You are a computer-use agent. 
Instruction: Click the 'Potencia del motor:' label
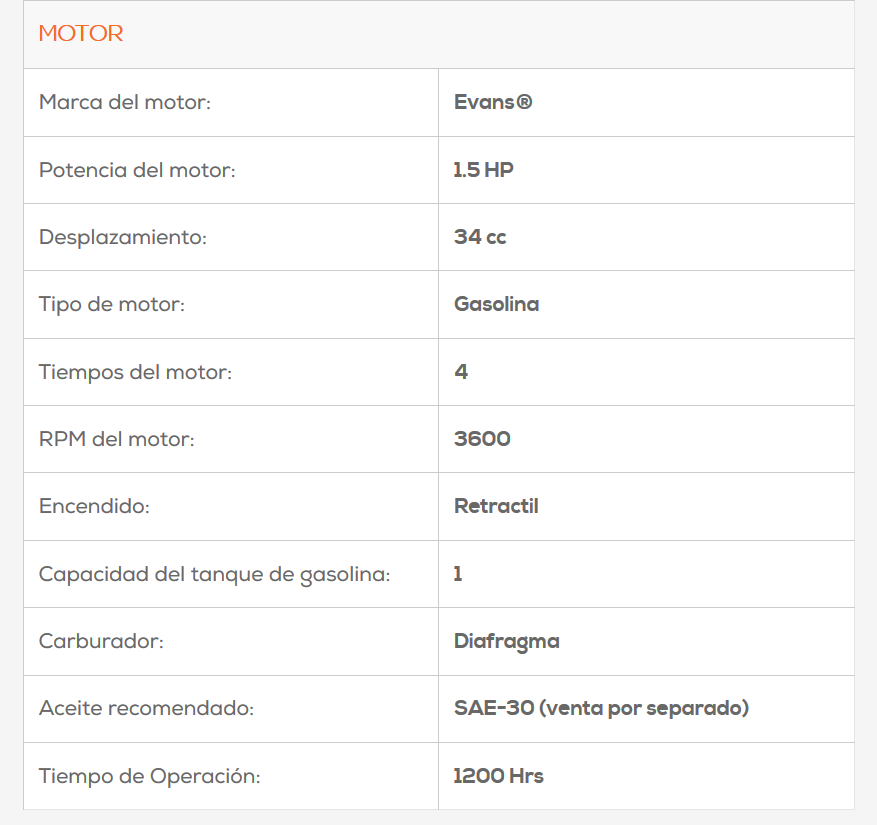click(137, 170)
